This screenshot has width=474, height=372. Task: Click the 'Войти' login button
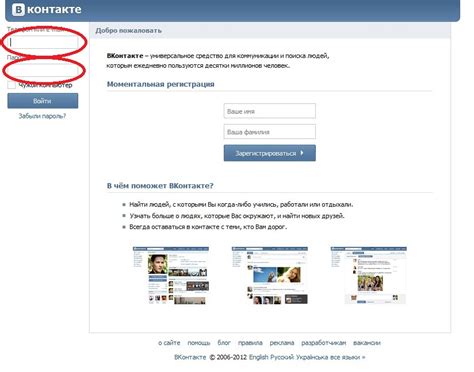tap(43, 101)
